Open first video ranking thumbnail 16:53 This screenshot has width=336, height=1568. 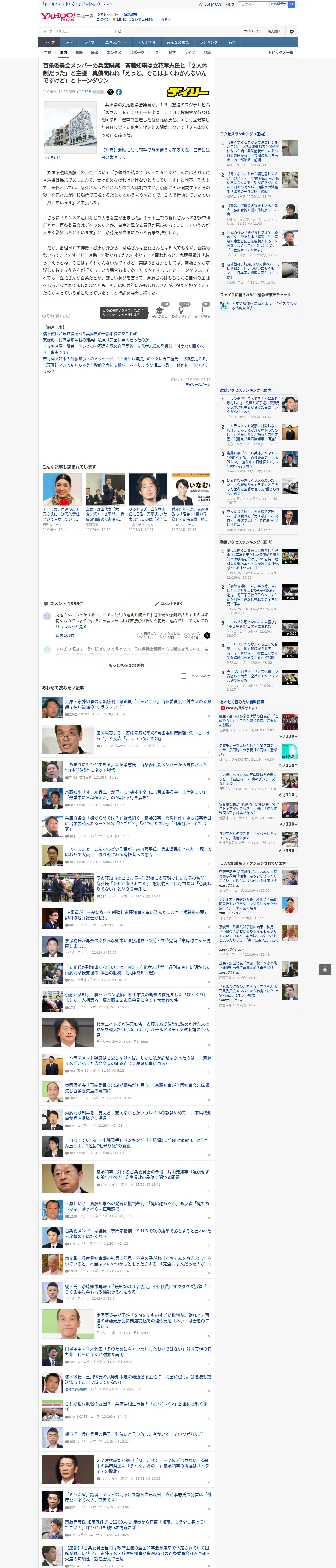(290, 556)
